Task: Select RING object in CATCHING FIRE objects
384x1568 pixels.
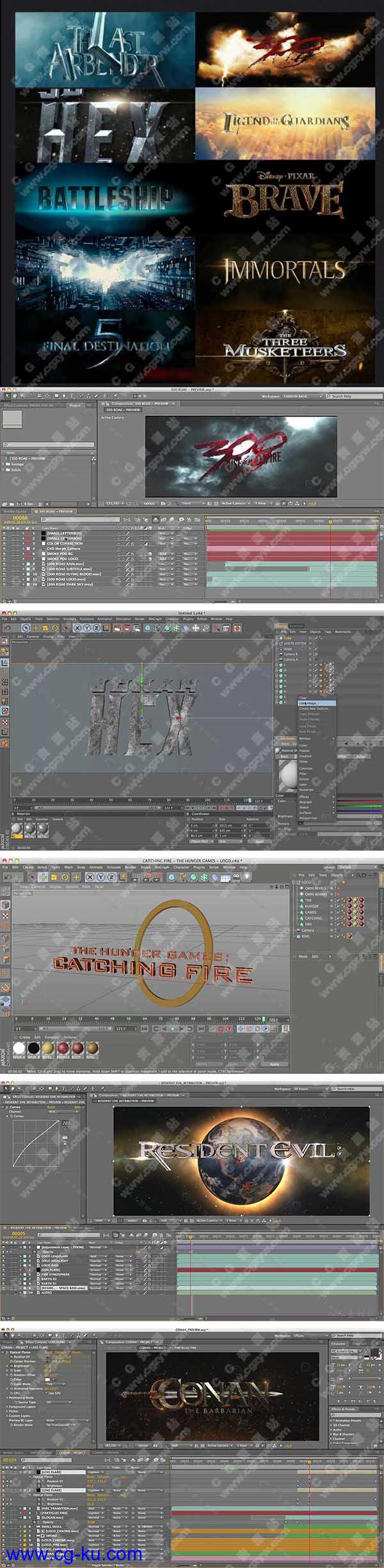Action: [307, 936]
